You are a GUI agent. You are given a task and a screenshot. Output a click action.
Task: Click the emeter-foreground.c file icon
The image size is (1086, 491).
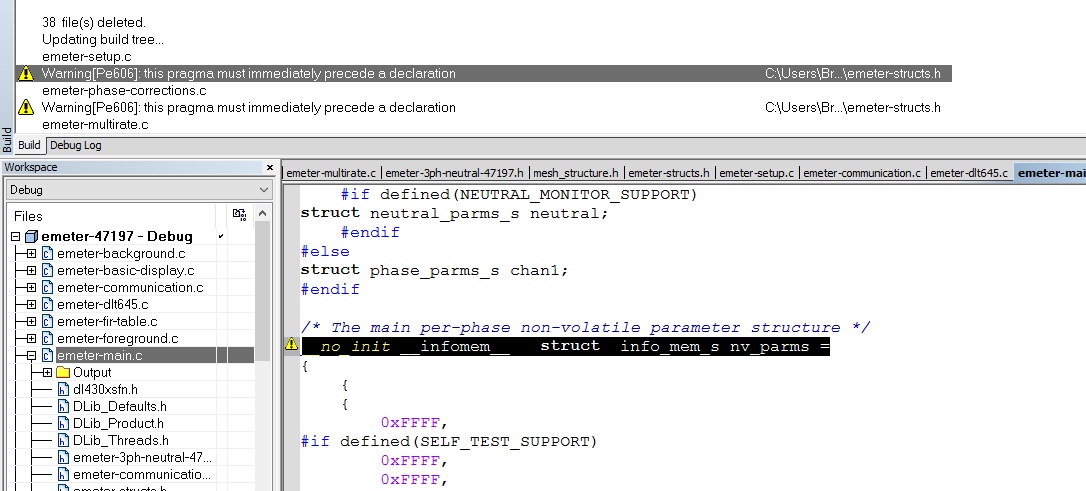47,339
